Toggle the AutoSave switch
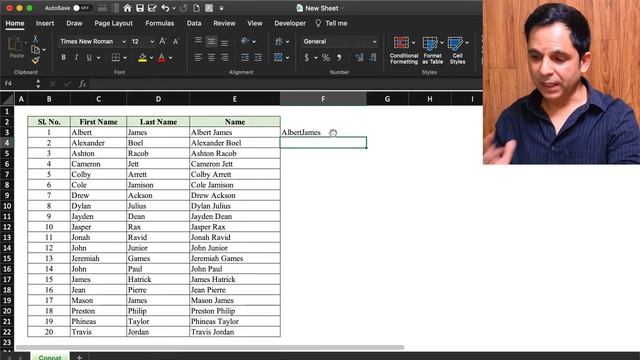The width and height of the screenshot is (640, 360). [82, 8]
